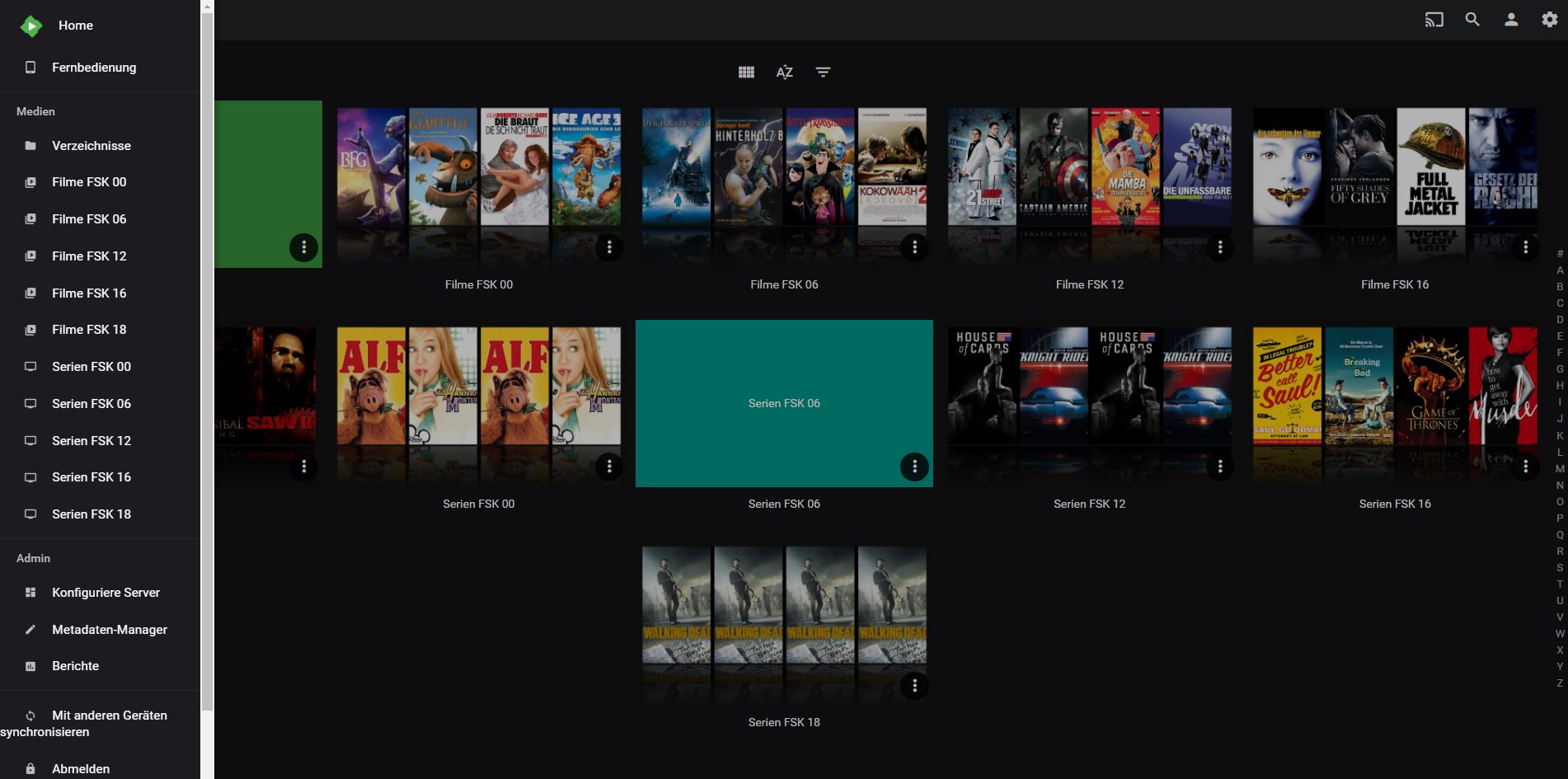1568x779 pixels.
Task: Click the sidebar vertical scrollbar
Action: tap(207, 363)
